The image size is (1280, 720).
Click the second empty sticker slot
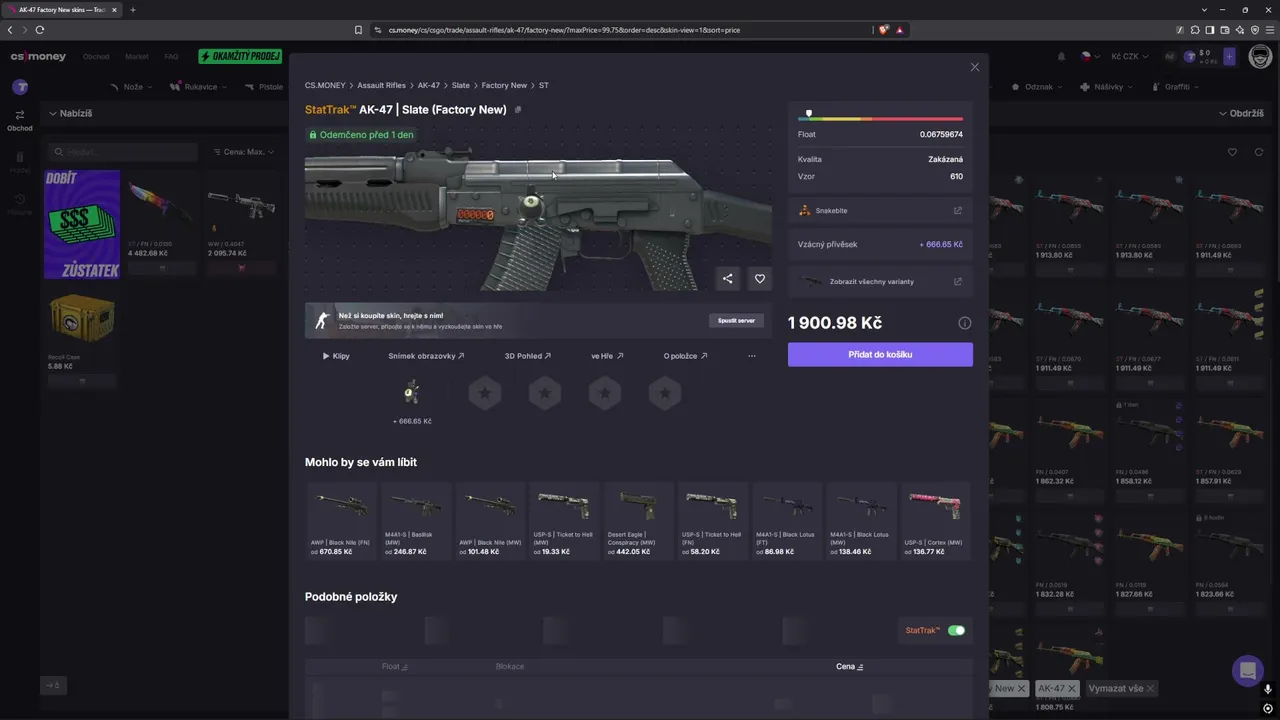(545, 394)
